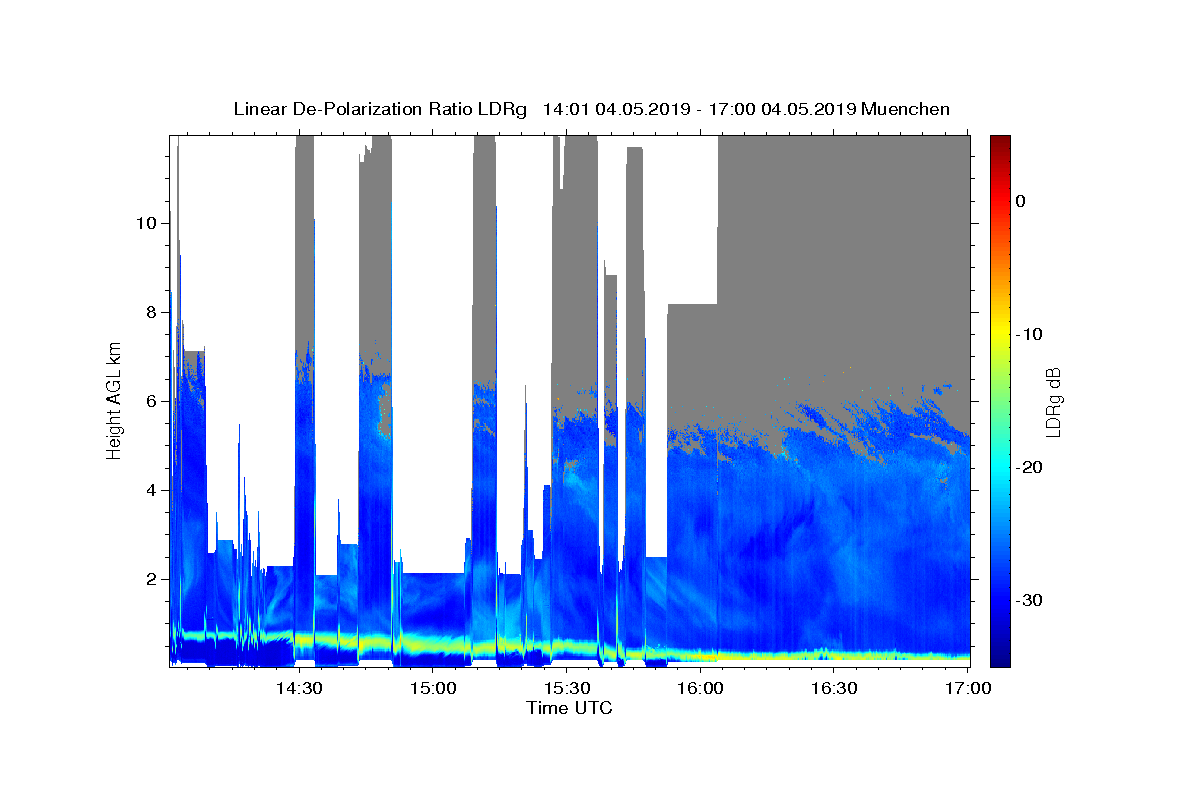Click the 17:00 time tick label
Screen dimensions: 1200x800
point(968,689)
